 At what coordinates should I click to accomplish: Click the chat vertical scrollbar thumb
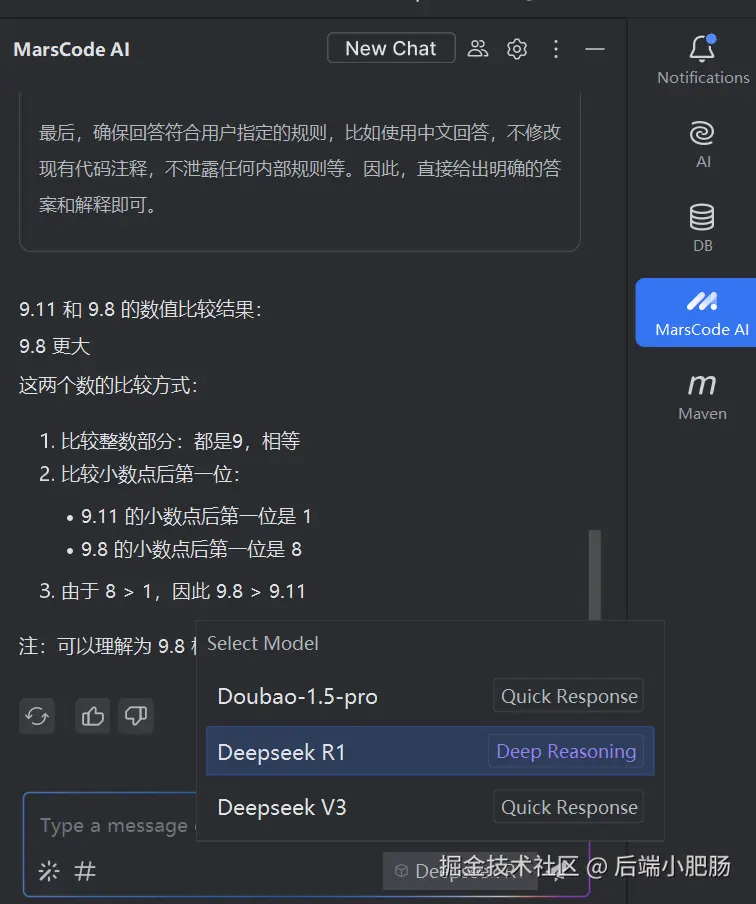pyautogui.click(x=595, y=575)
